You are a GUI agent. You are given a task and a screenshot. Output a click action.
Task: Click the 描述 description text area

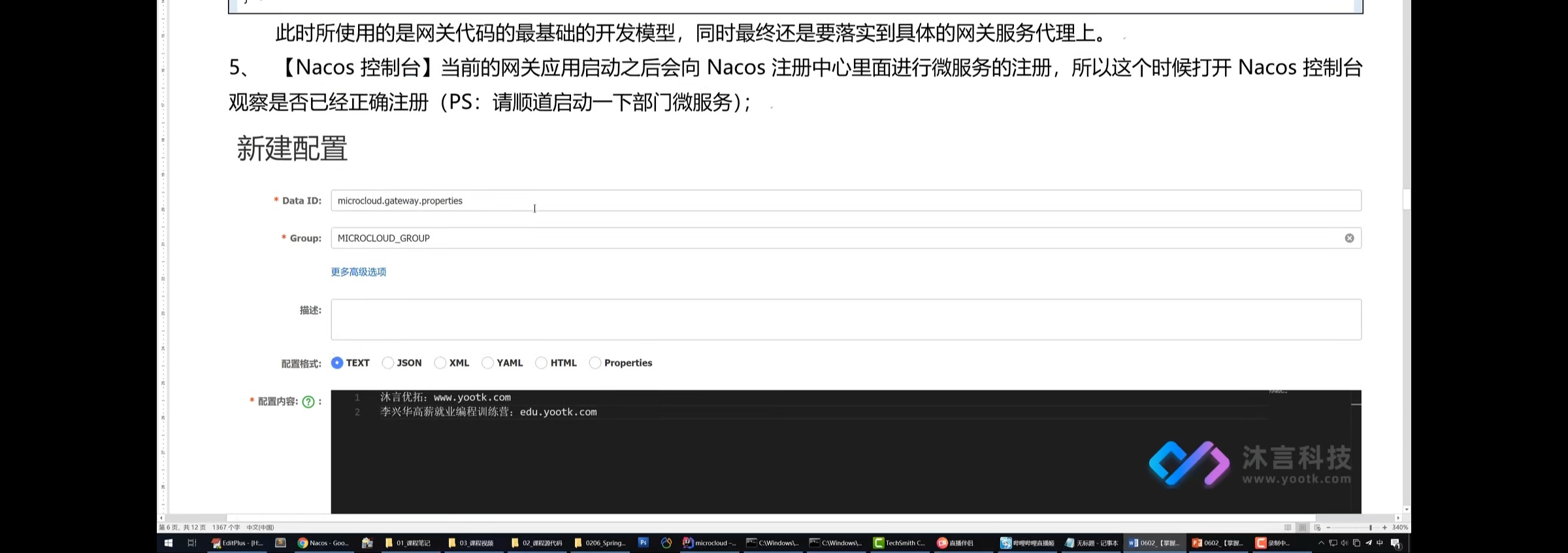[846, 320]
